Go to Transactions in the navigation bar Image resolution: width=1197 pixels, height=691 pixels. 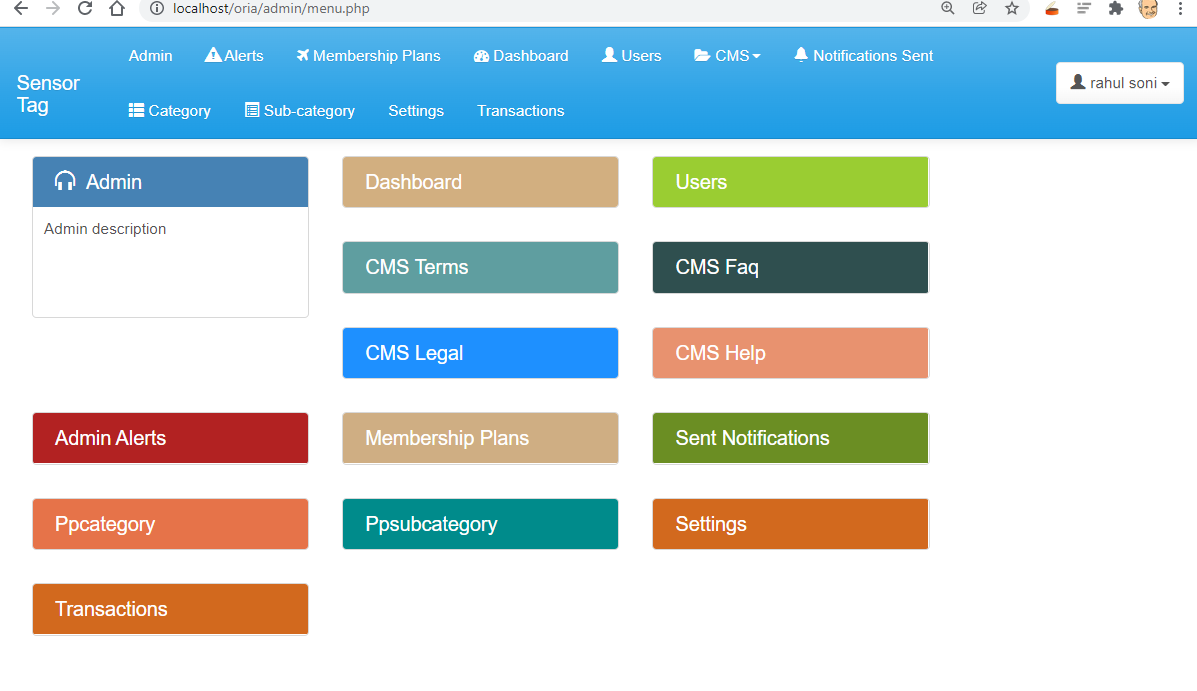(521, 111)
